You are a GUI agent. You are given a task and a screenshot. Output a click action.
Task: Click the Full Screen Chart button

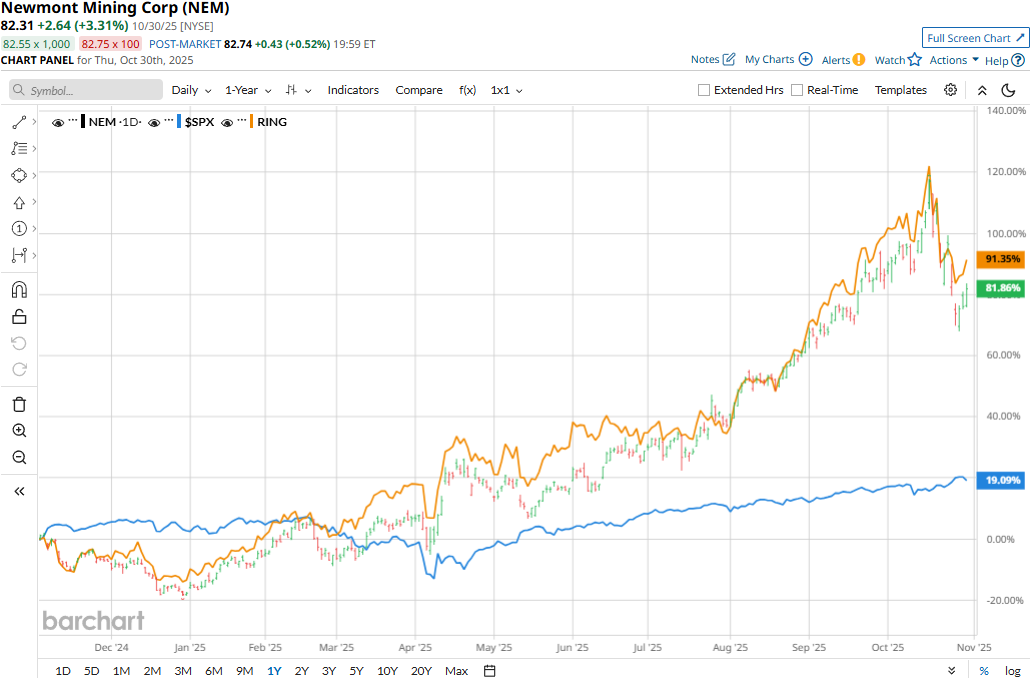pos(975,38)
